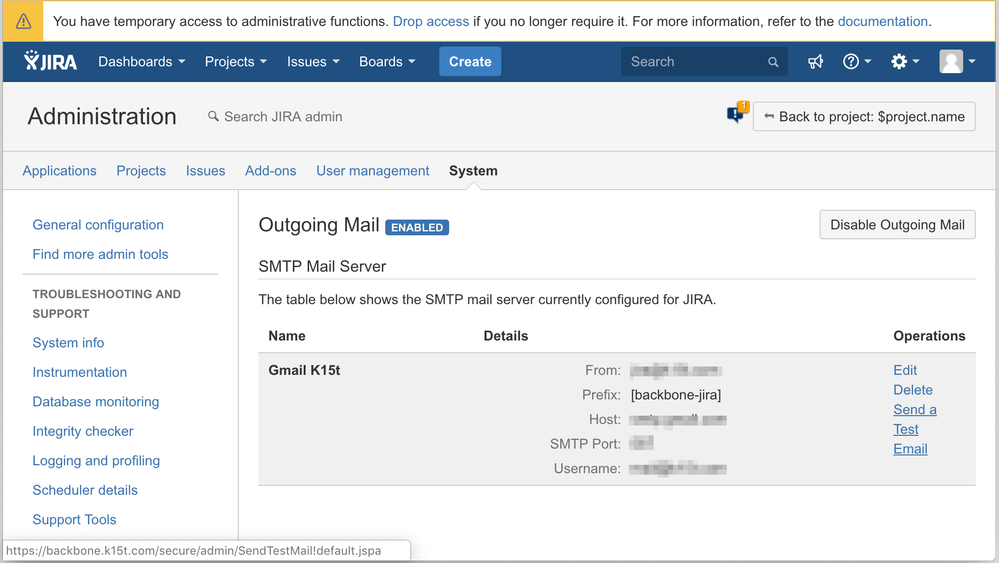
Task: Click the JIRA logo in the header
Action: 50,61
